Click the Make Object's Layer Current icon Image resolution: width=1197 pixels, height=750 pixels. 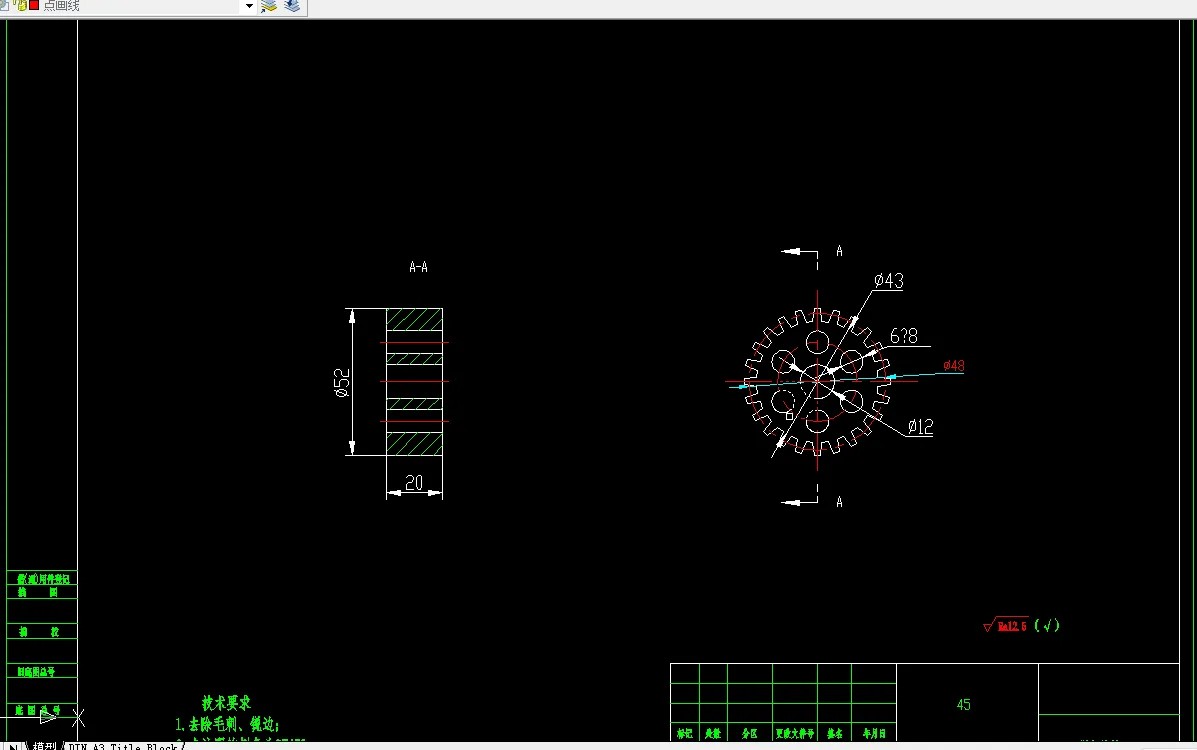[269, 6]
